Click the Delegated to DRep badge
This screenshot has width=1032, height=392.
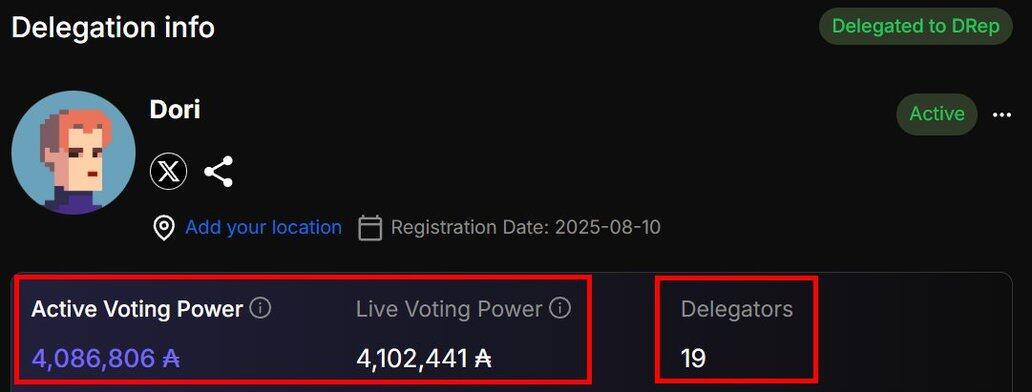(916, 26)
